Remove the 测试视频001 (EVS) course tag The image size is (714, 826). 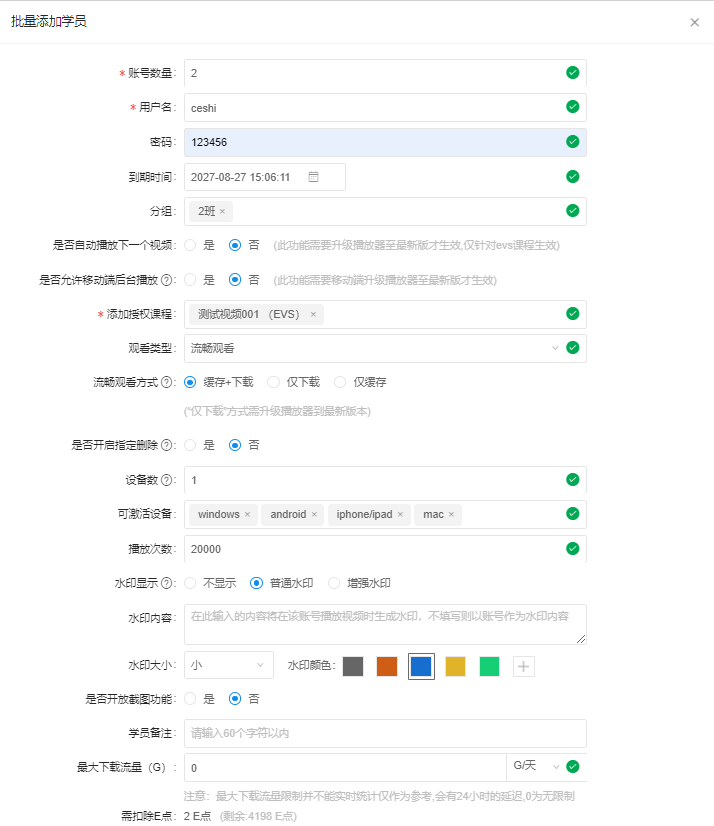point(313,314)
